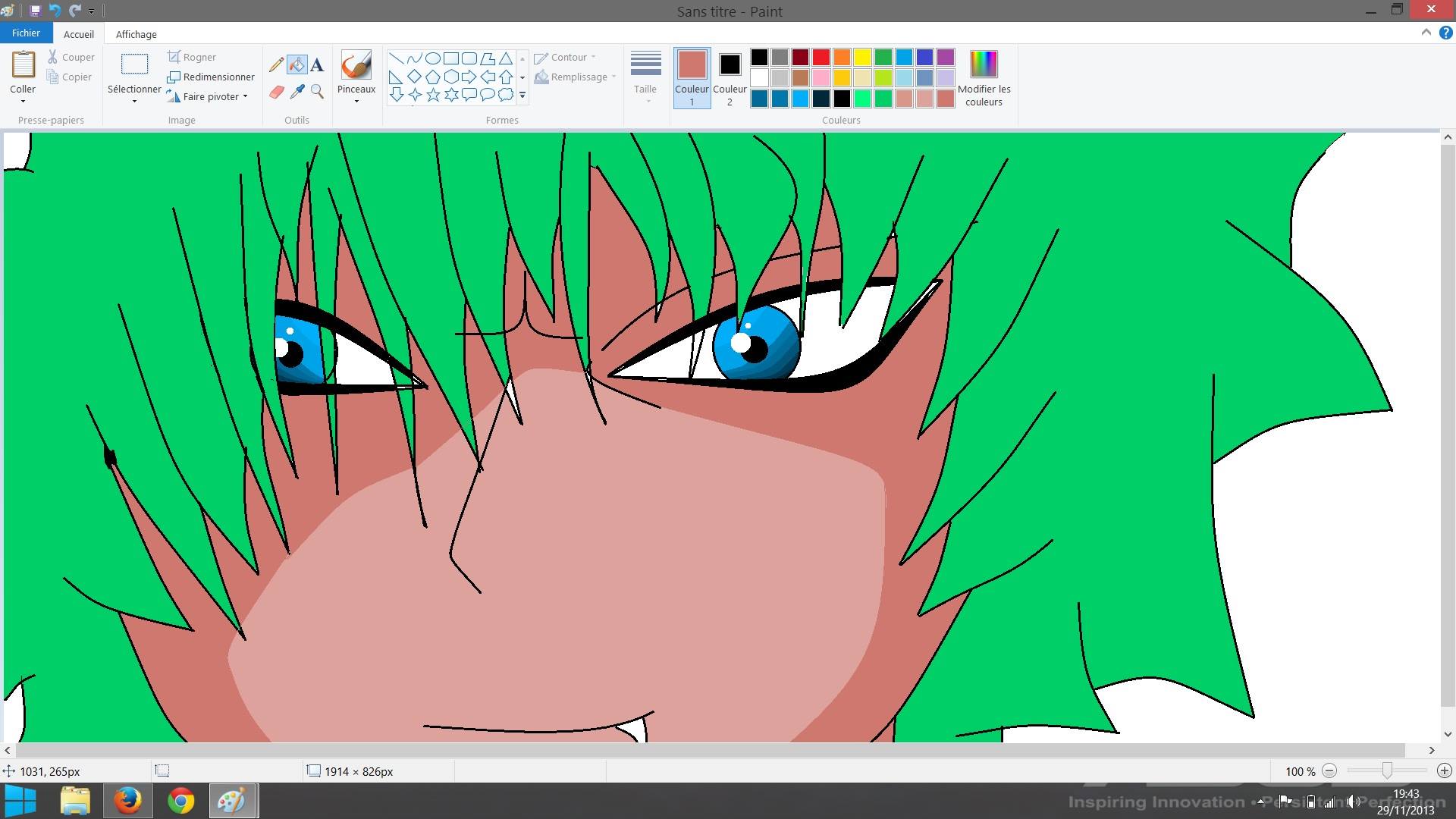Pick the Color picker eyedropper tool
This screenshot has width=1456, height=819.
coord(297,92)
